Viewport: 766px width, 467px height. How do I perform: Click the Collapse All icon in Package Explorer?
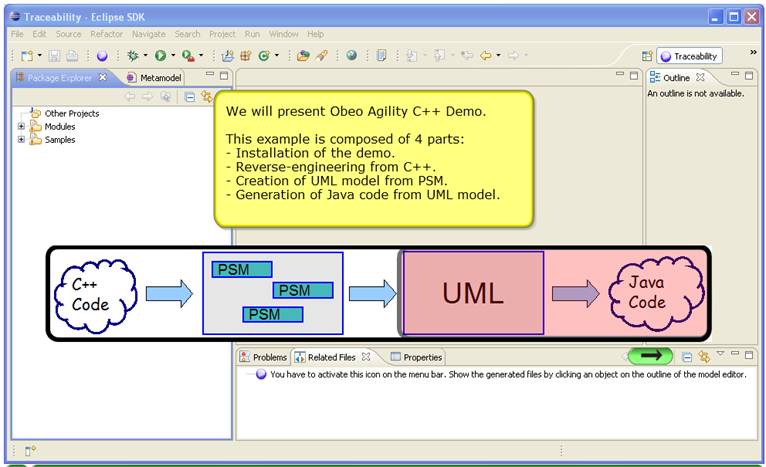189,97
